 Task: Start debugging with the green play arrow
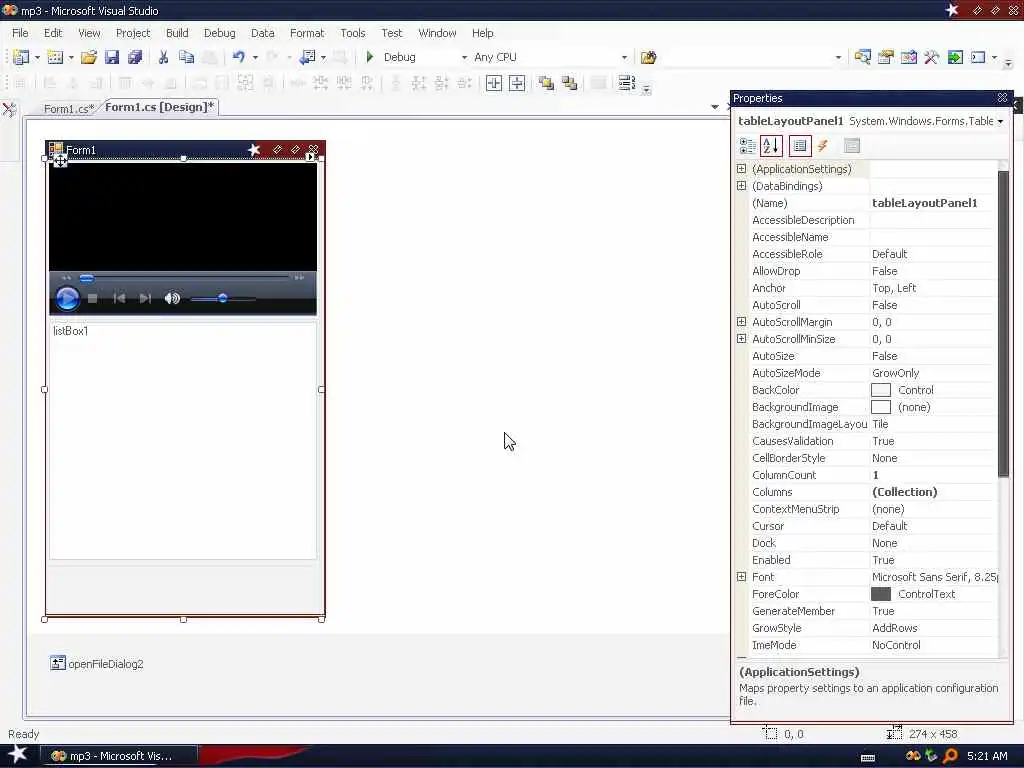click(370, 57)
